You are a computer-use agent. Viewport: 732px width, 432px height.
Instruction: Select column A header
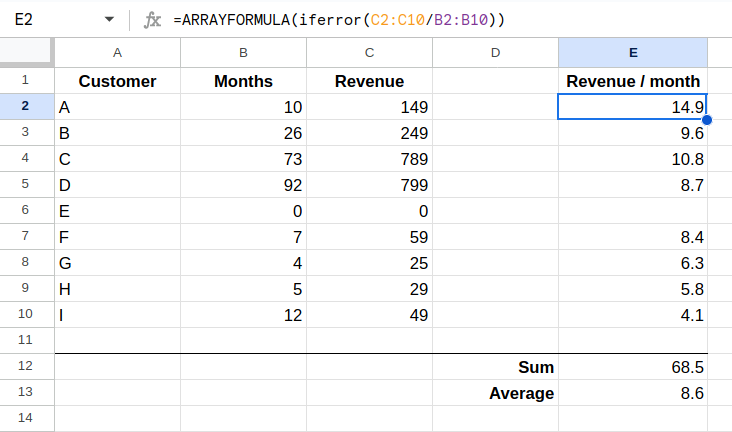pos(118,53)
